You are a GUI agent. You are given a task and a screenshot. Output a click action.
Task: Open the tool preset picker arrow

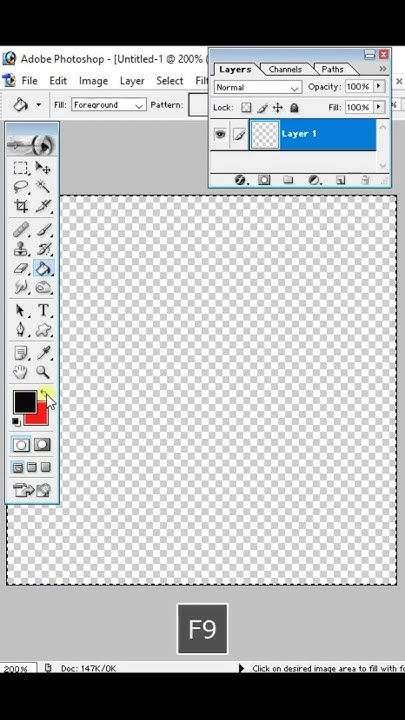(x=39, y=105)
